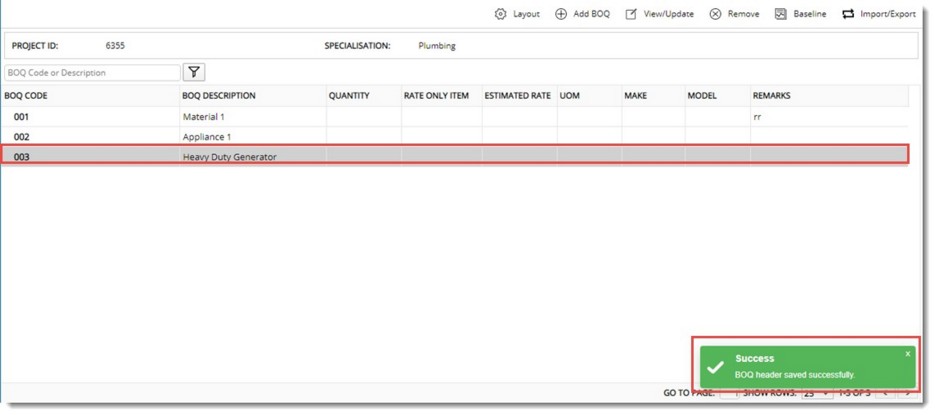Click the View/Update edit icon
The height and width of the screenshot is (415, 935).
[x=631, y=14]
